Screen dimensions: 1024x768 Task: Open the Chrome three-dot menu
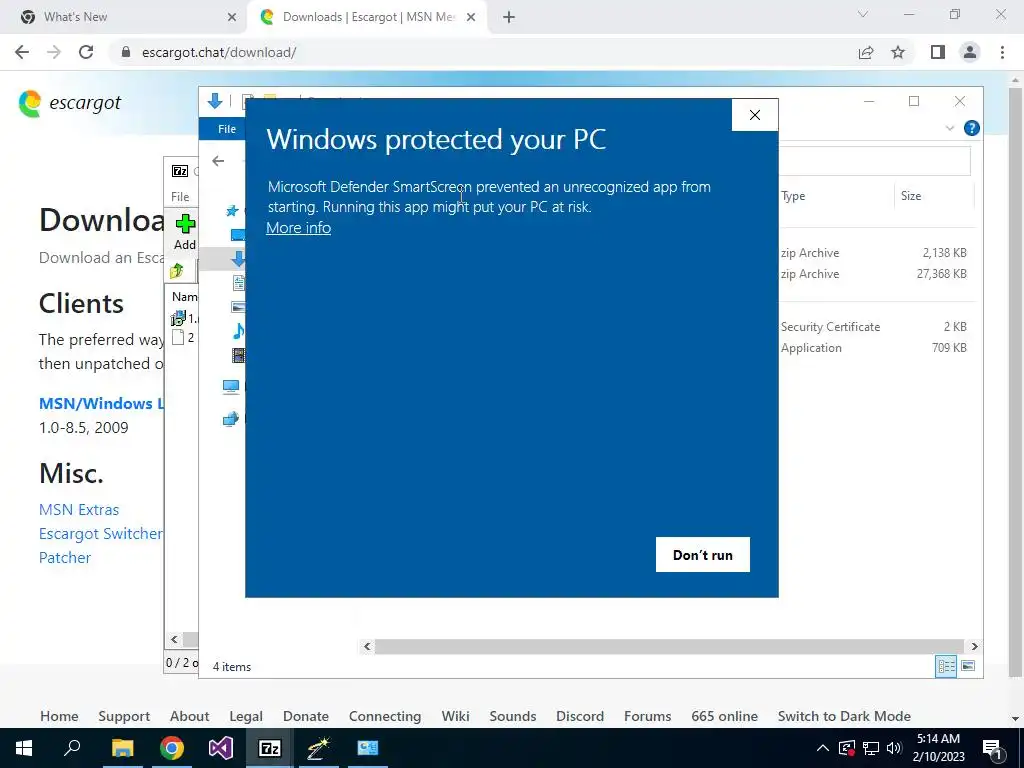[x=1002, y=52]
